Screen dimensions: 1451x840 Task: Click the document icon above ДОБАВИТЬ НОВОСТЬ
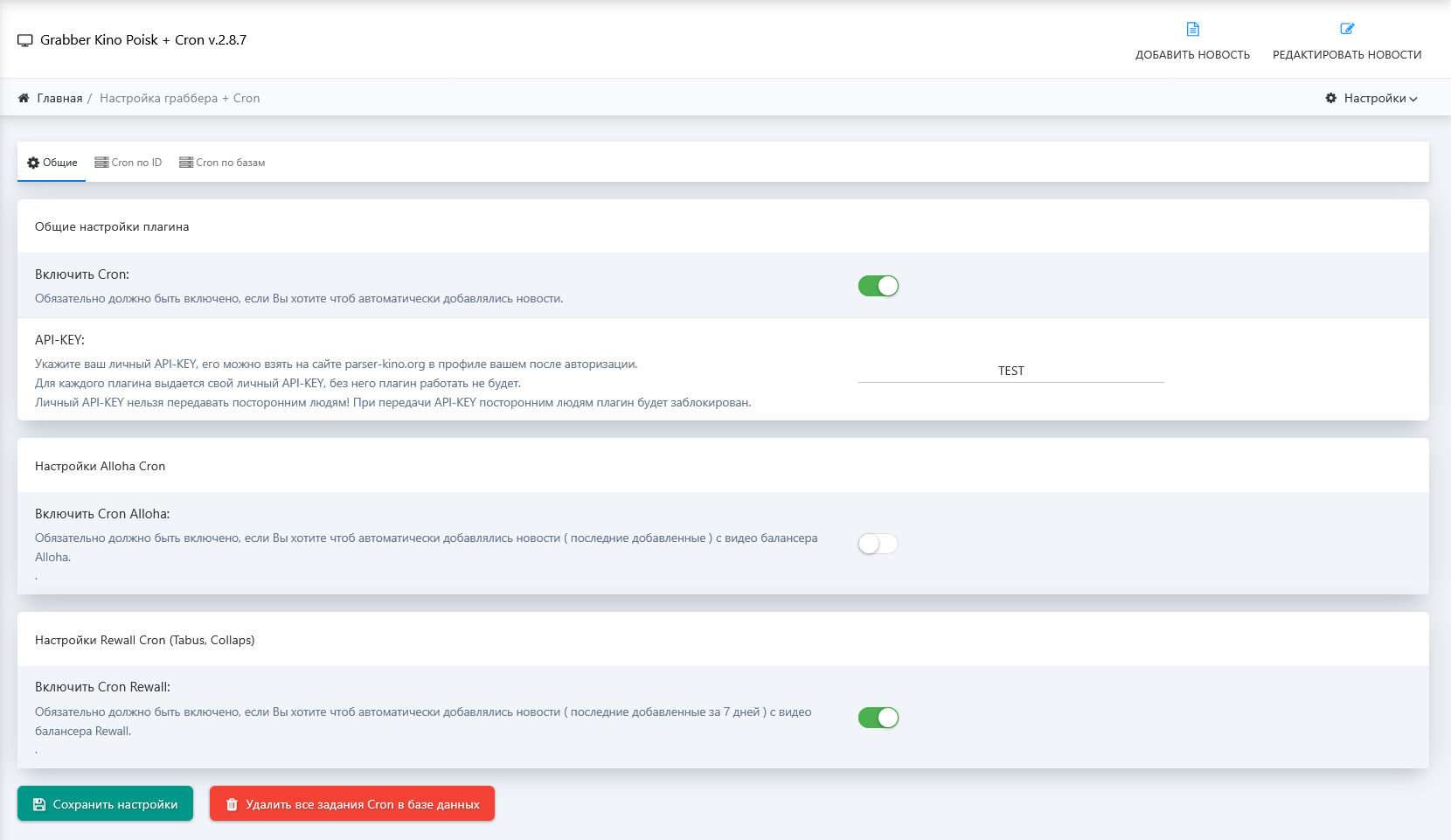coord(1192,29)
